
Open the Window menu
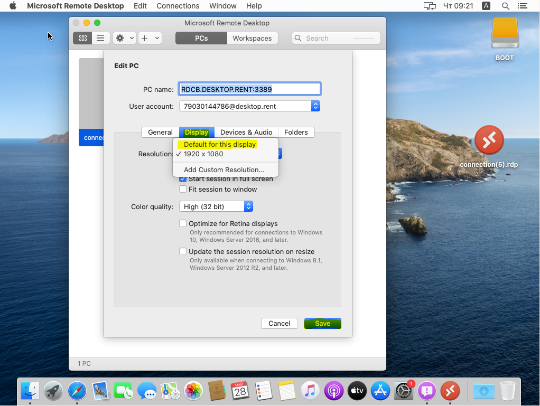(223, 6)
